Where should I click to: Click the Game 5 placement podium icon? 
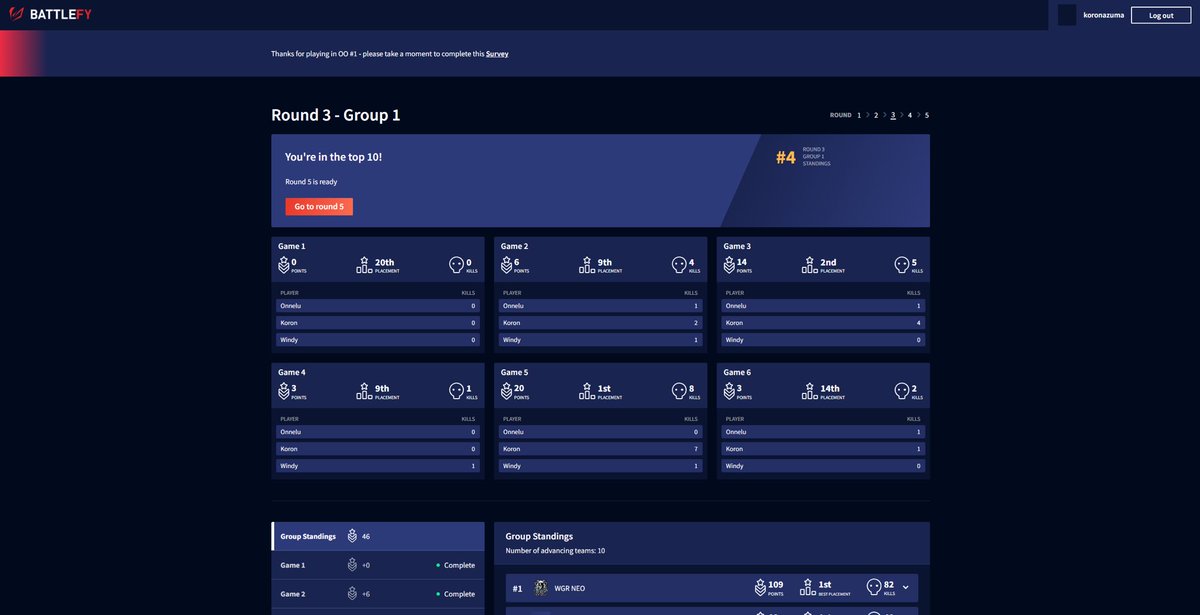[587, 391]
